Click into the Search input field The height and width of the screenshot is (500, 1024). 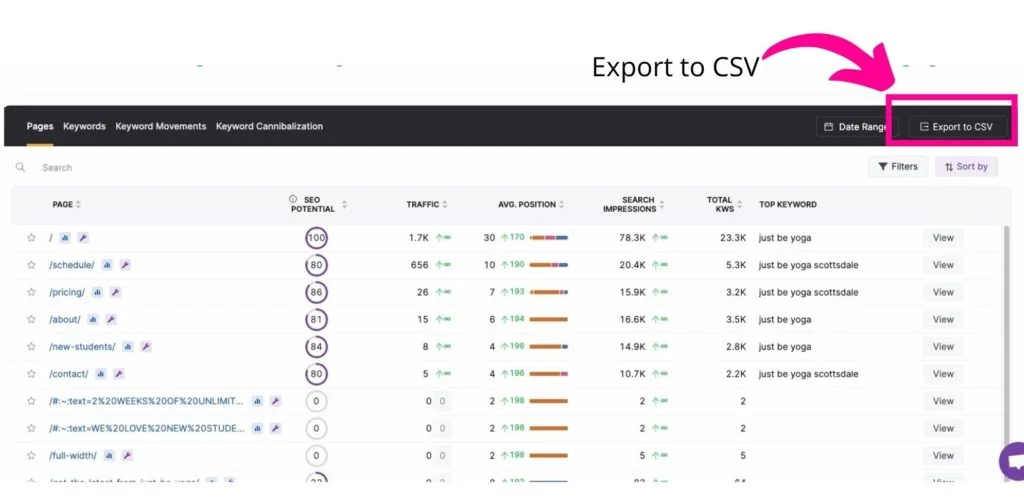[x=200, y=168]
